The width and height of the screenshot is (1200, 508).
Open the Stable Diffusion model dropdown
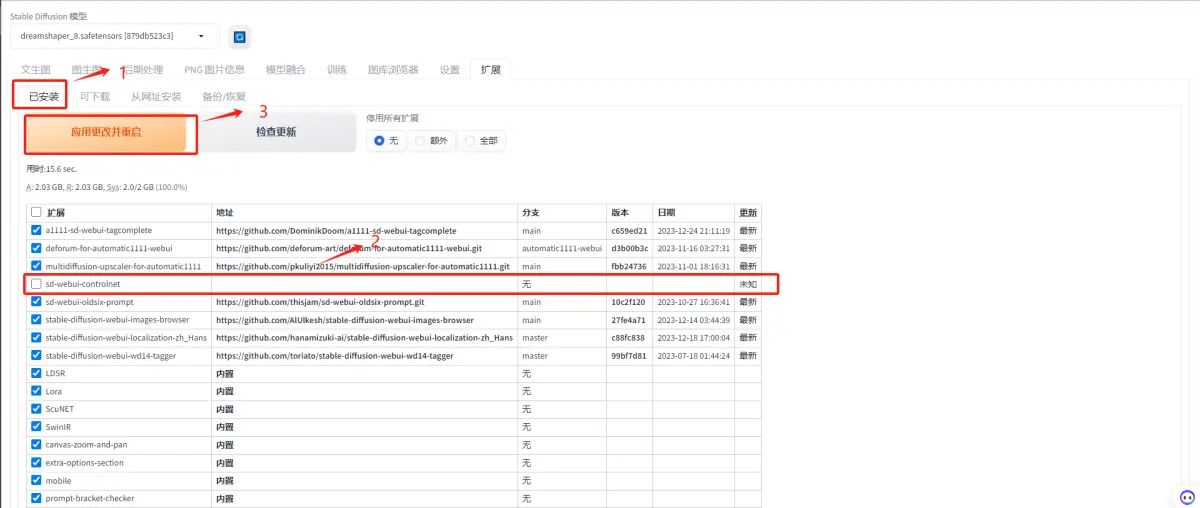(114, 36)
